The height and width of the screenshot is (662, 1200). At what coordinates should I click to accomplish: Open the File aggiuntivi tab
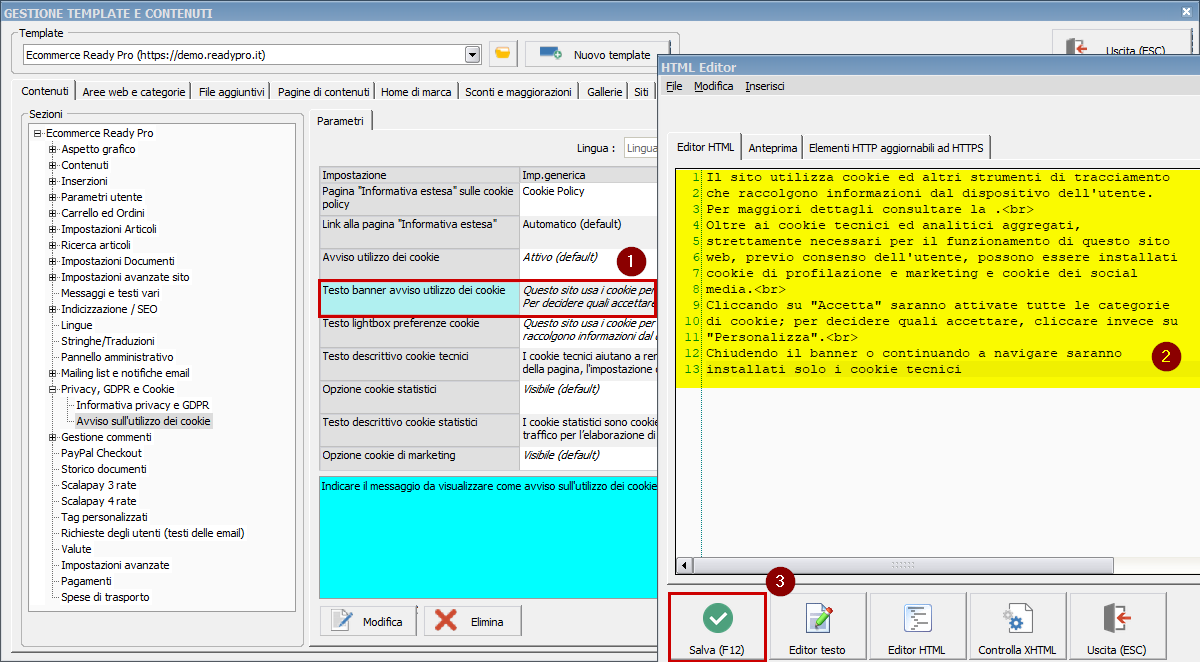click(x=232, y=91)
